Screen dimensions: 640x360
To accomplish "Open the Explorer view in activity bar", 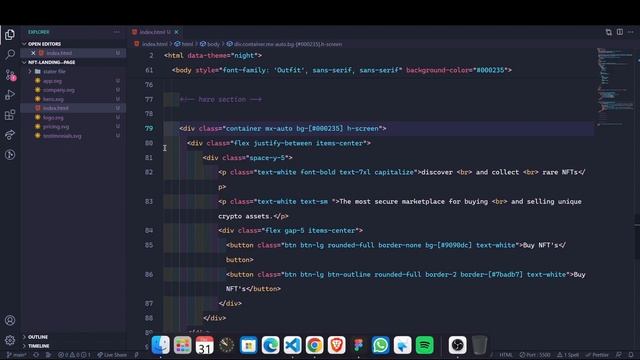I will pyautogui.click(x=10, y=35).
